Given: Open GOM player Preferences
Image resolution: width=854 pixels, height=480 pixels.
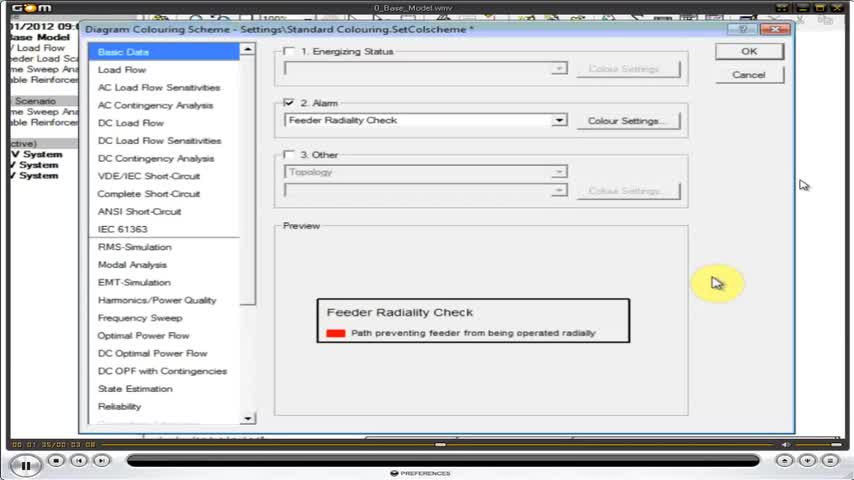Looking at the screenshot, I should click(420, 473).
